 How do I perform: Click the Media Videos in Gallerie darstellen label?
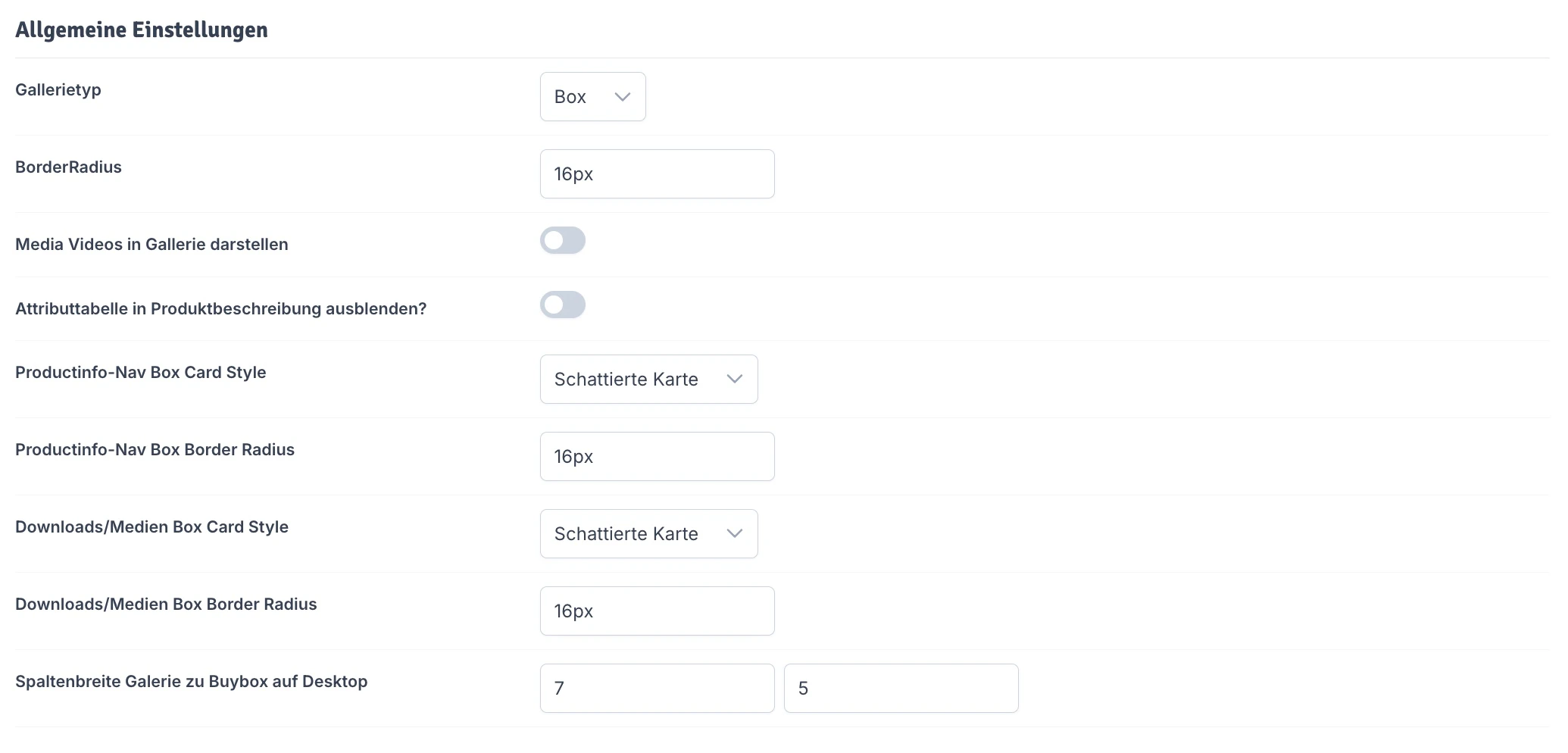click(x=151, y=245)
